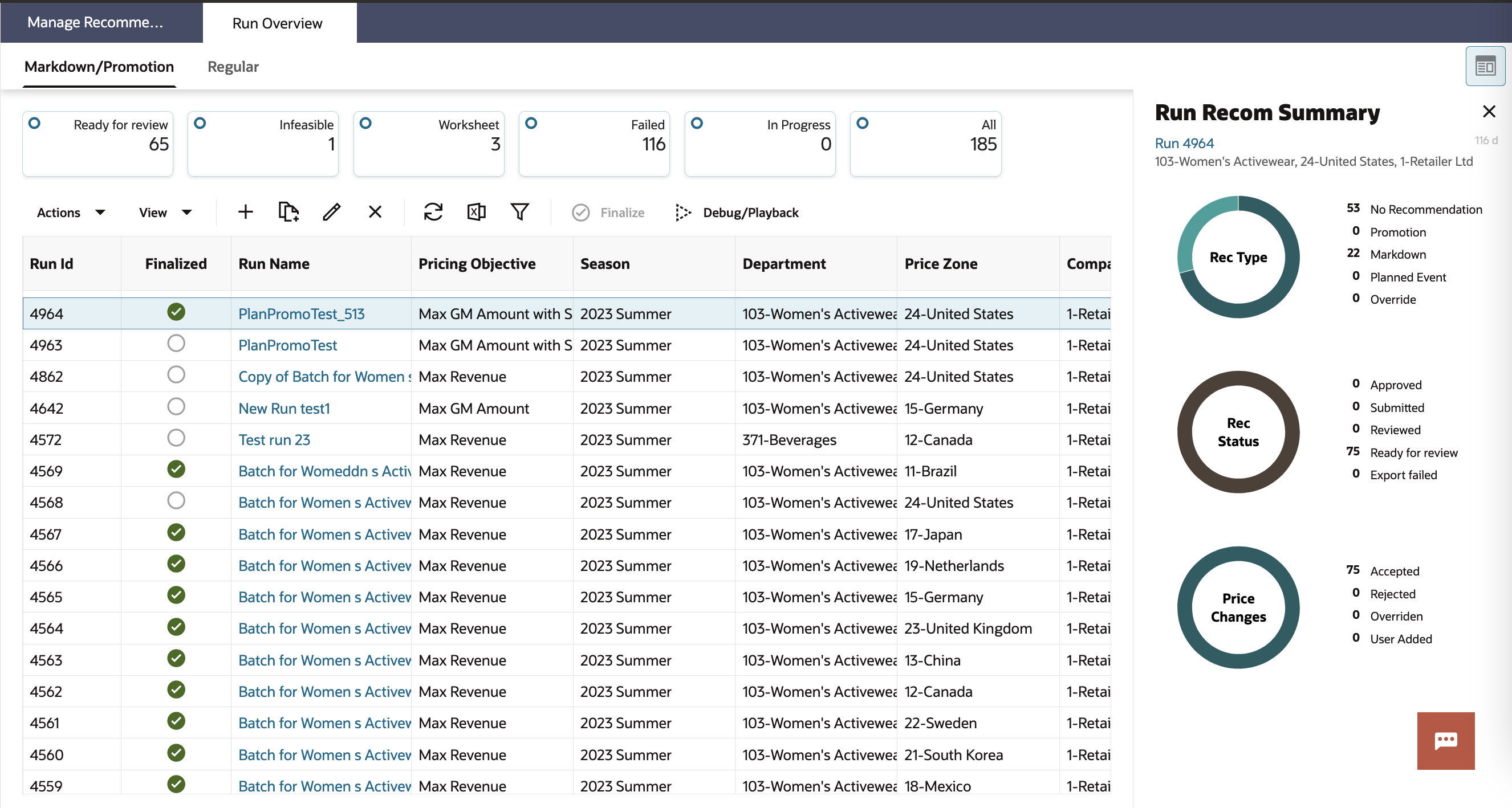The width and height of the screenshot is (1512, 808).
Task: Select the Run Overview tab
Action: [x=278, y=23]
